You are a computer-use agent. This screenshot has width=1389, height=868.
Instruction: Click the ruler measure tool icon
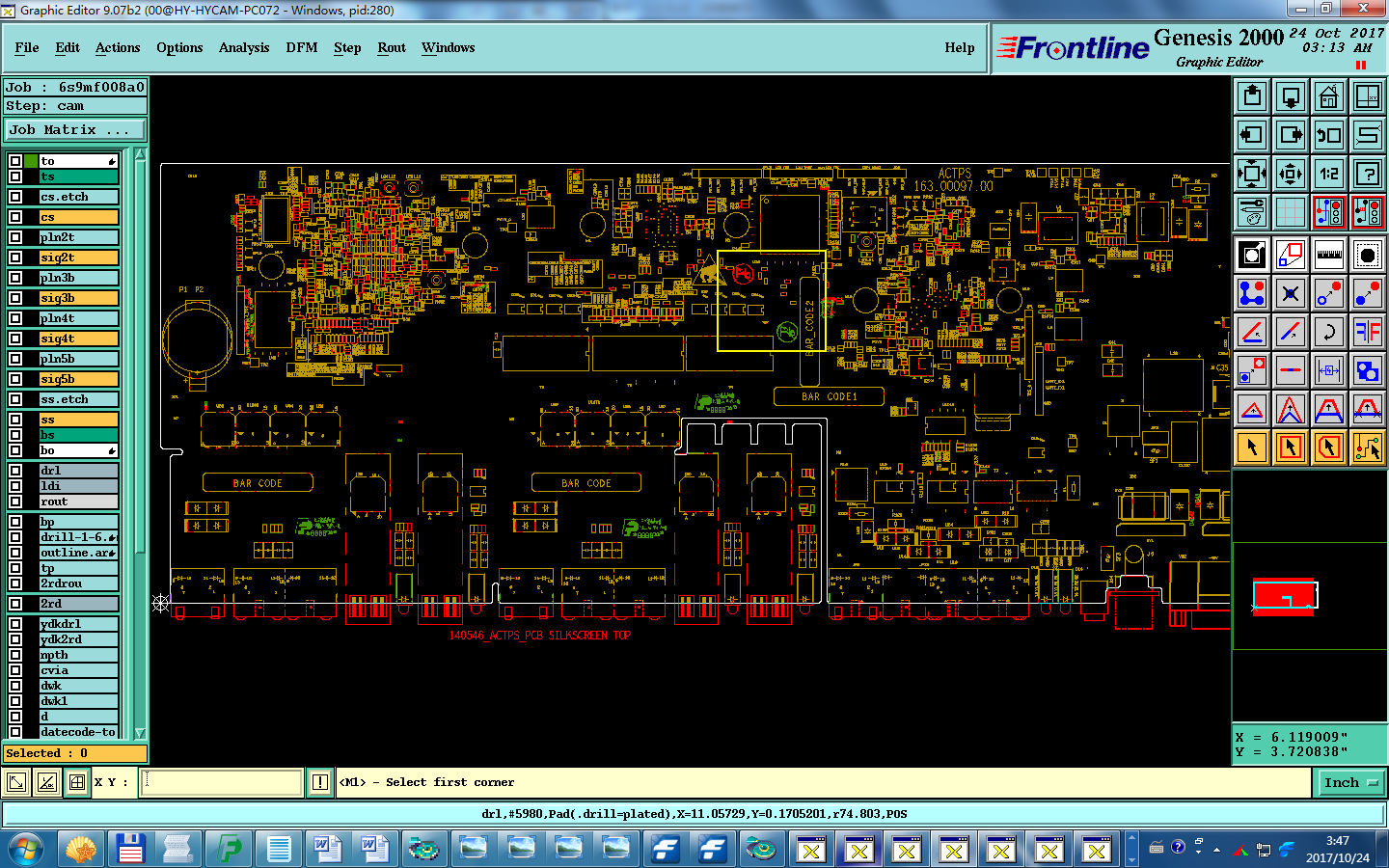tap(1329, 255)
